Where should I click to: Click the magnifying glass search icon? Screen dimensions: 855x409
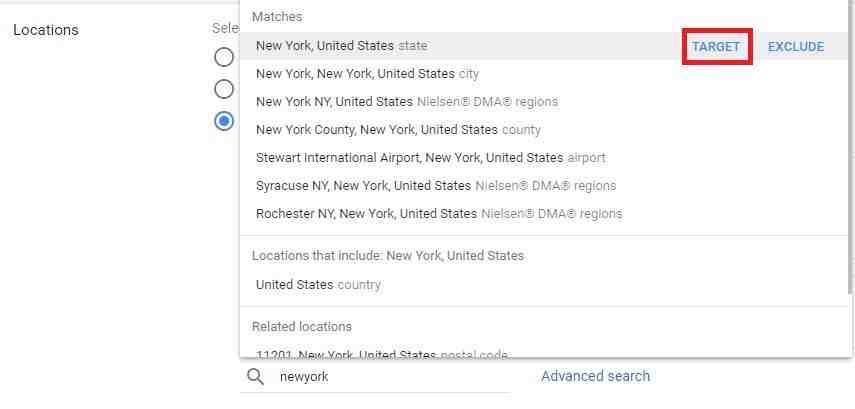[x=256, y=377]
